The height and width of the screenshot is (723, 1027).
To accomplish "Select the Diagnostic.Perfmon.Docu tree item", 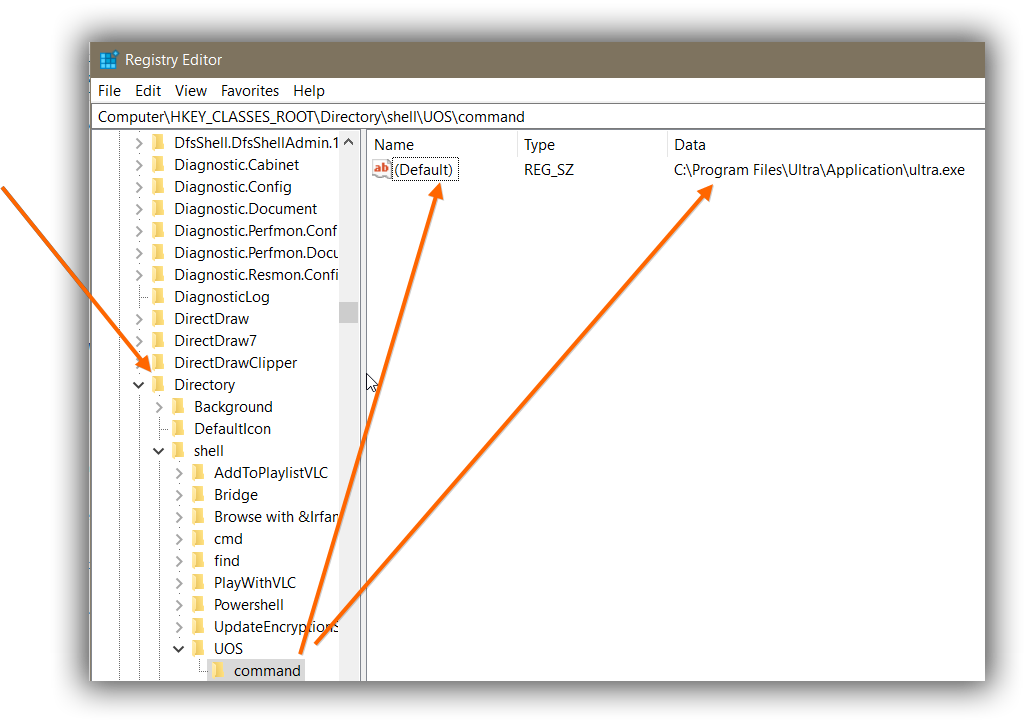I will click(x=255, y=253).
